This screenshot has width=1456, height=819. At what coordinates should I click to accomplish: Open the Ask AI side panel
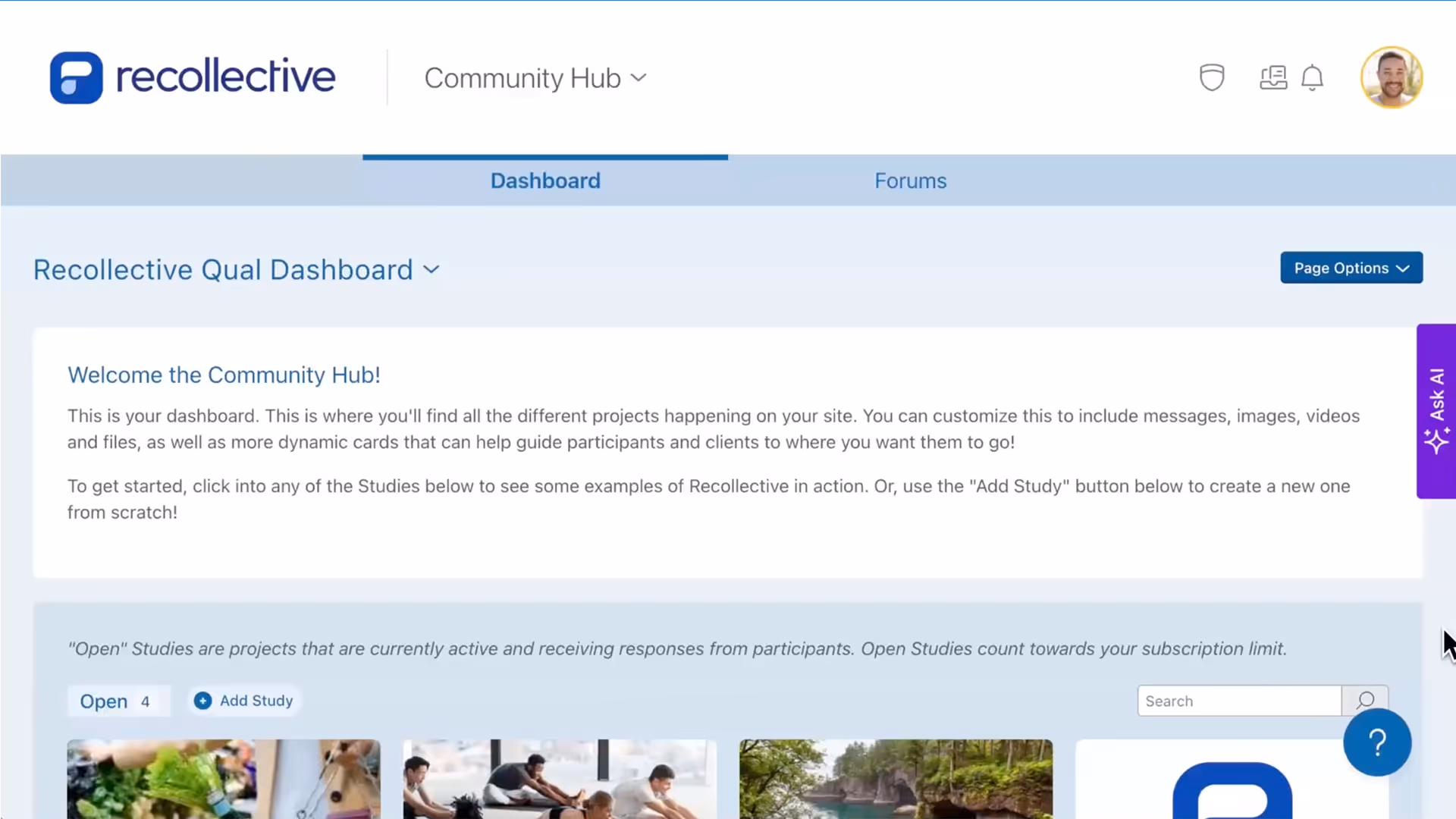tap(1436, 411)
